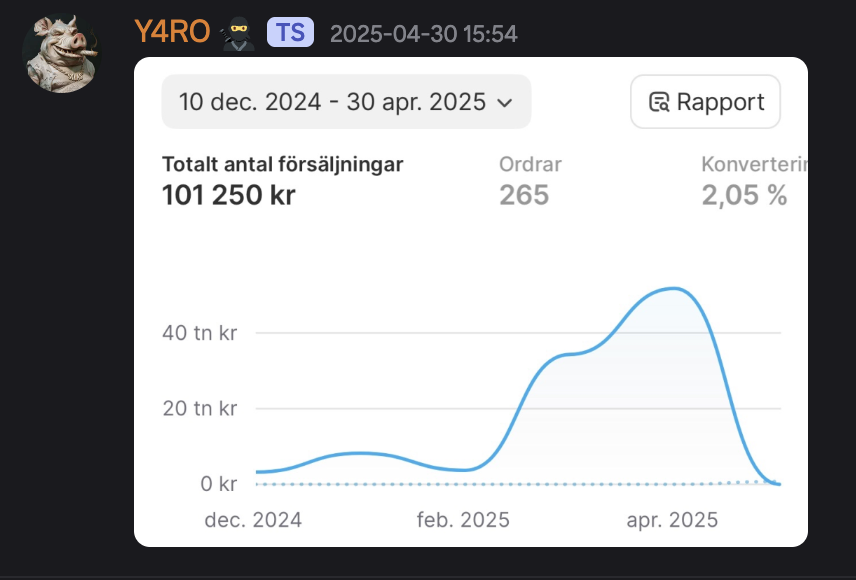Click the 2,05 % conversion value

744,195
